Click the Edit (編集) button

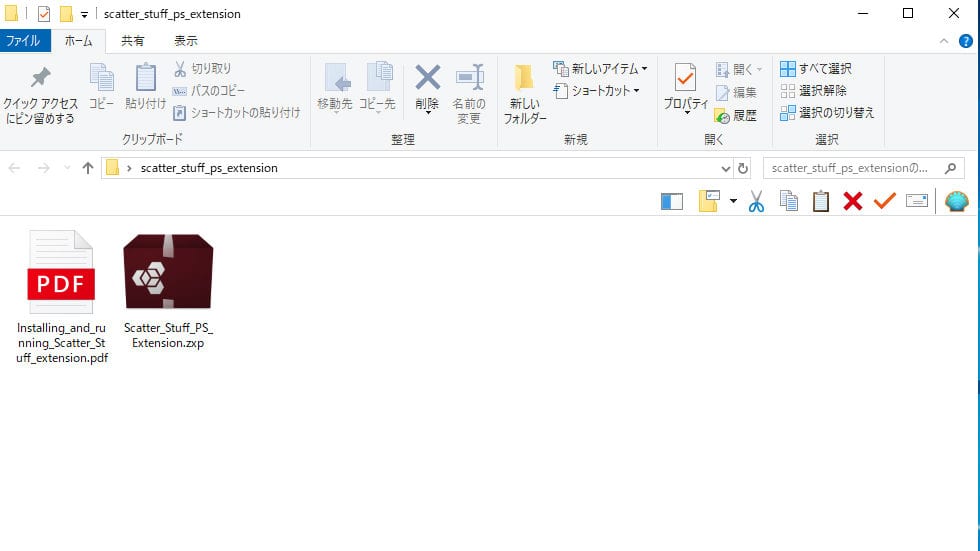(x=736, y=92)
